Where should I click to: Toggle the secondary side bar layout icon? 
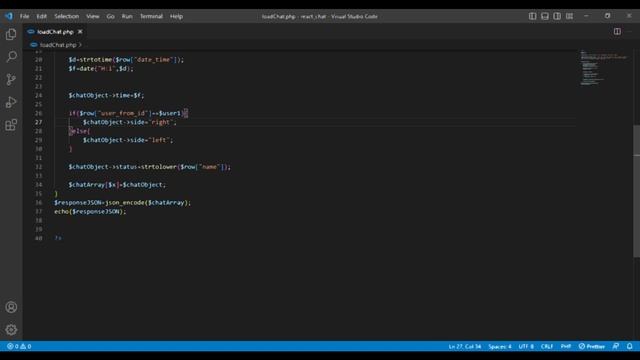point(557,16)
